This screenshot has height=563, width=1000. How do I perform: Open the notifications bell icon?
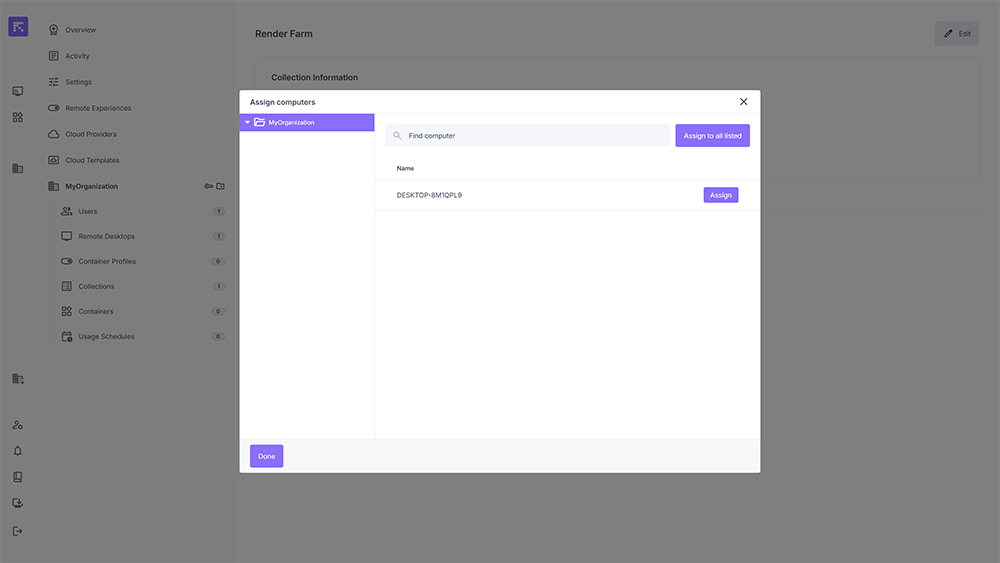[x=18, y=451]
